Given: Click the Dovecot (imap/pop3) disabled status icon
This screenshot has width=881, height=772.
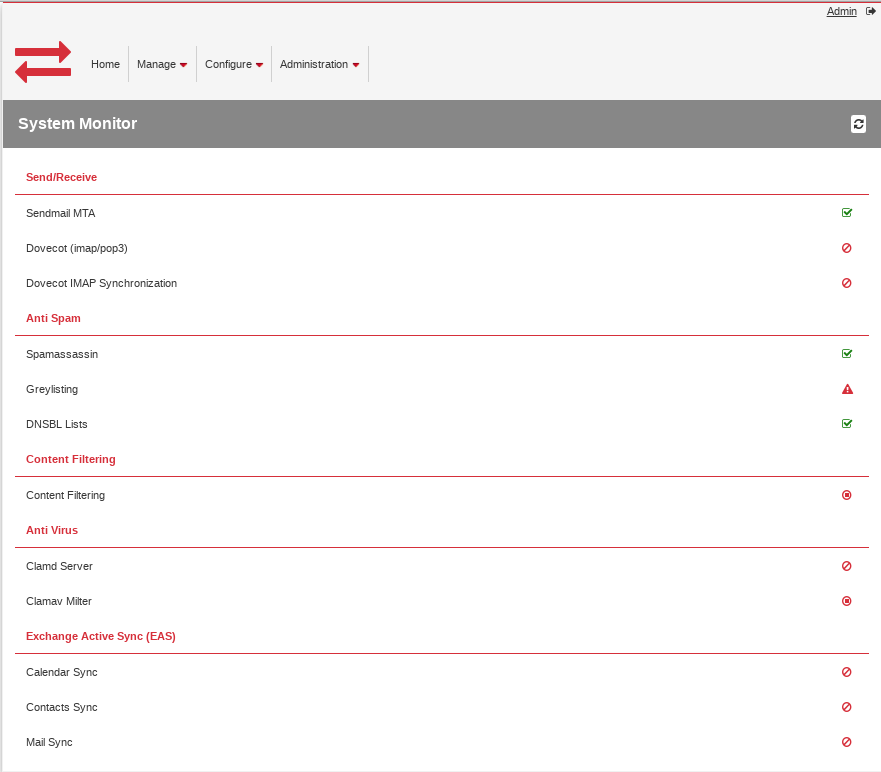Looking at the screenshot, I should tap(847, 248).
